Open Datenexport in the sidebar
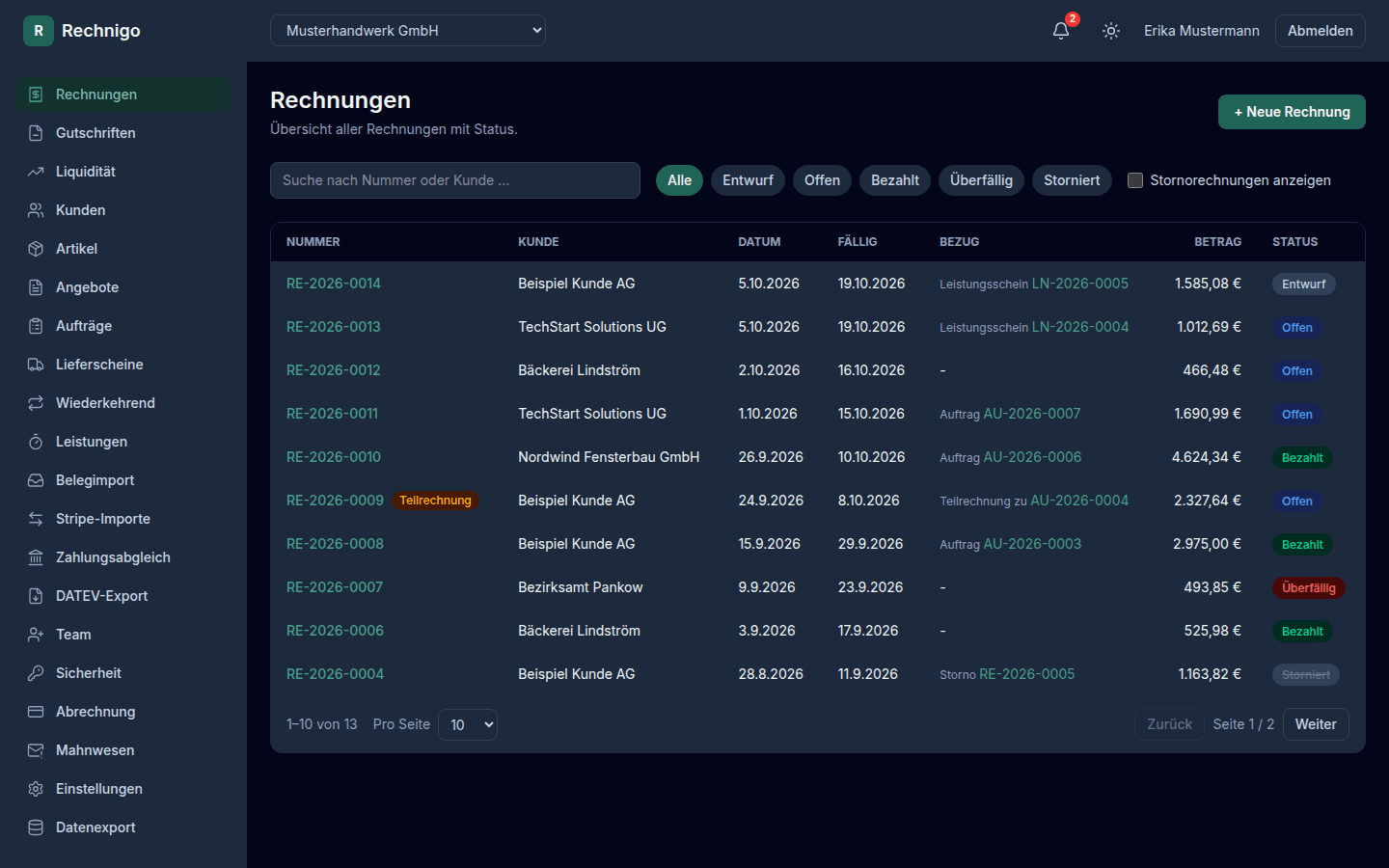Viewport: 1389px width, 868px height. pyautogui.click(x=123, y=827)
